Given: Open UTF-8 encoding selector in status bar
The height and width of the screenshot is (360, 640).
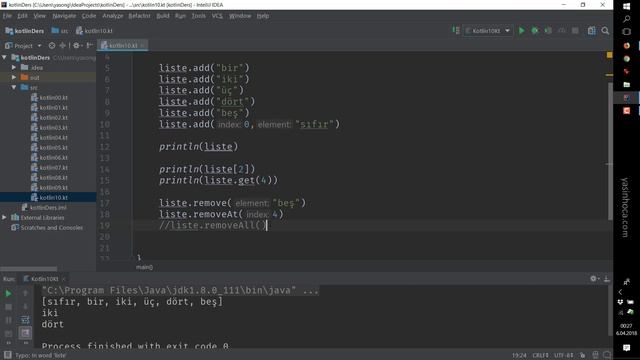Looking at the screenshot, I should 564,355.
